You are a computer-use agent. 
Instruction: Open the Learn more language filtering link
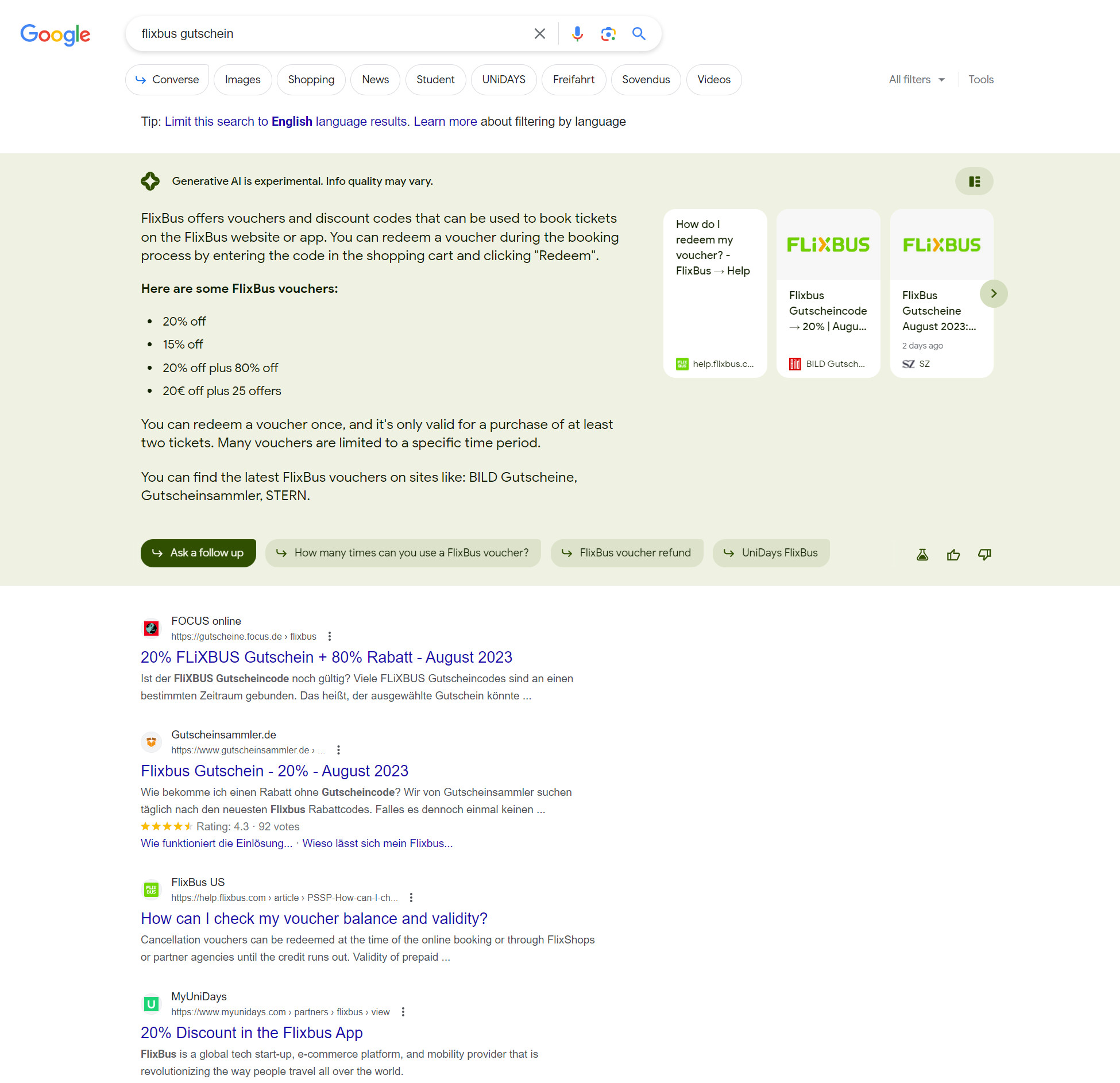445,121
